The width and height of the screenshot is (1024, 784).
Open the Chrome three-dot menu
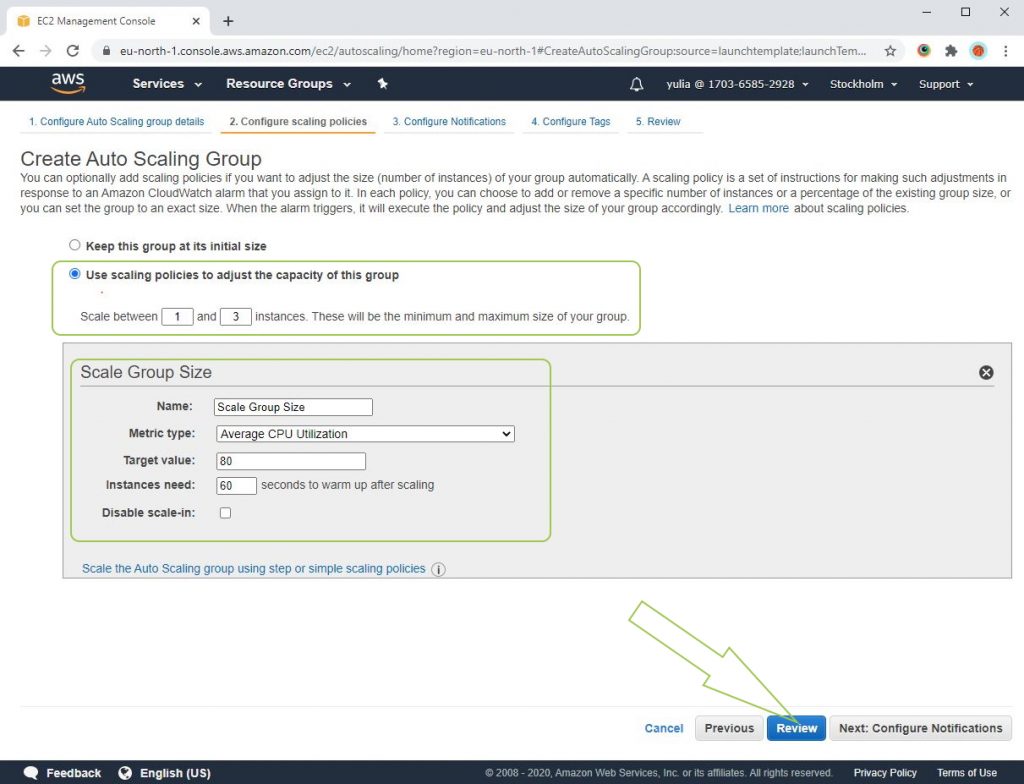pos(1006,51)
